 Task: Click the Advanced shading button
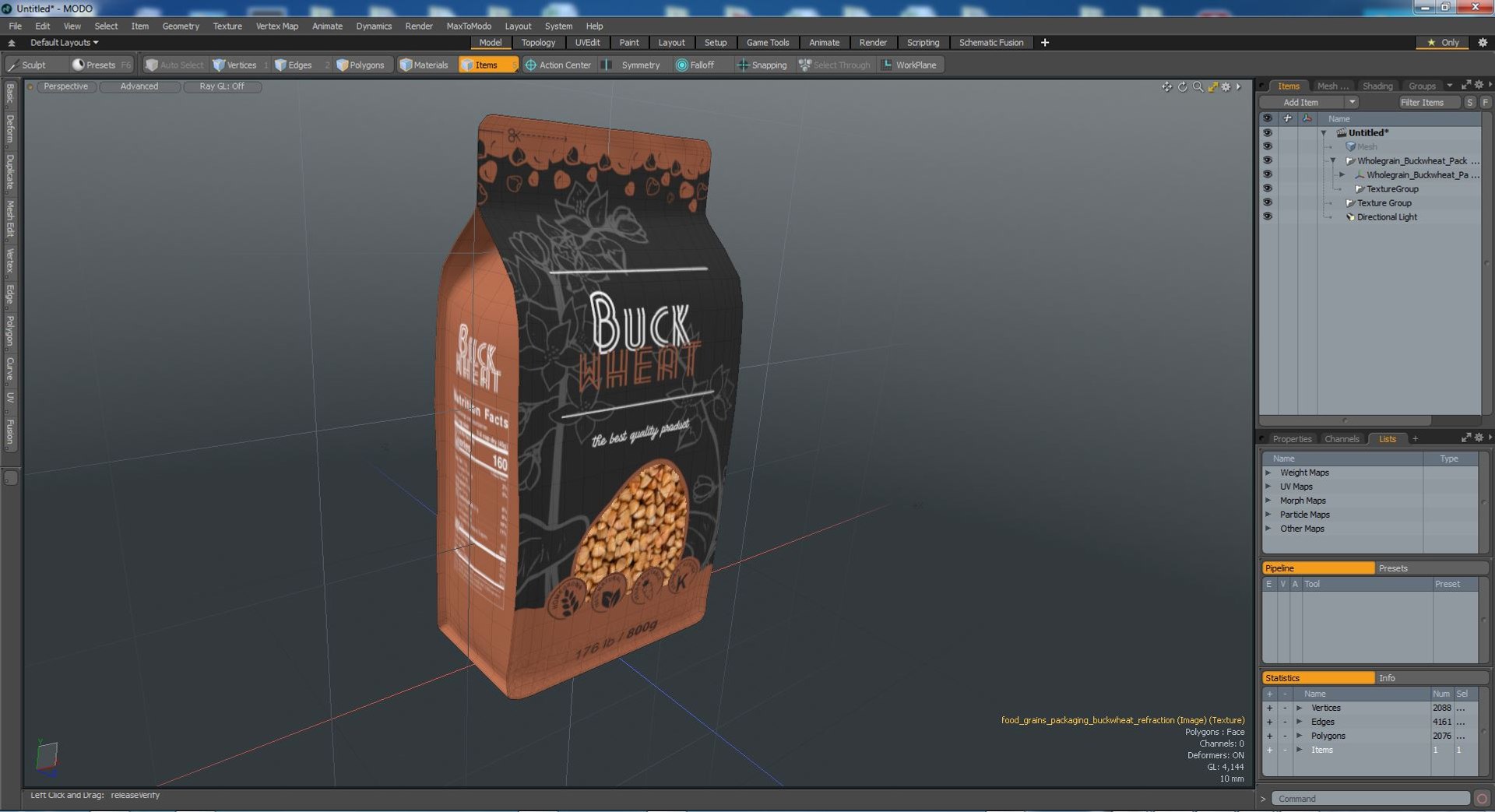139,86
